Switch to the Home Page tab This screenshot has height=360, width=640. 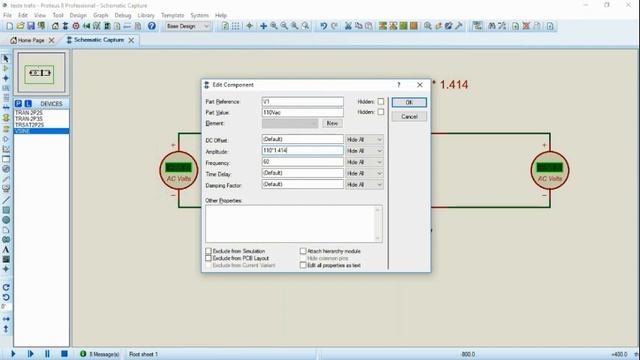[31, 40]
